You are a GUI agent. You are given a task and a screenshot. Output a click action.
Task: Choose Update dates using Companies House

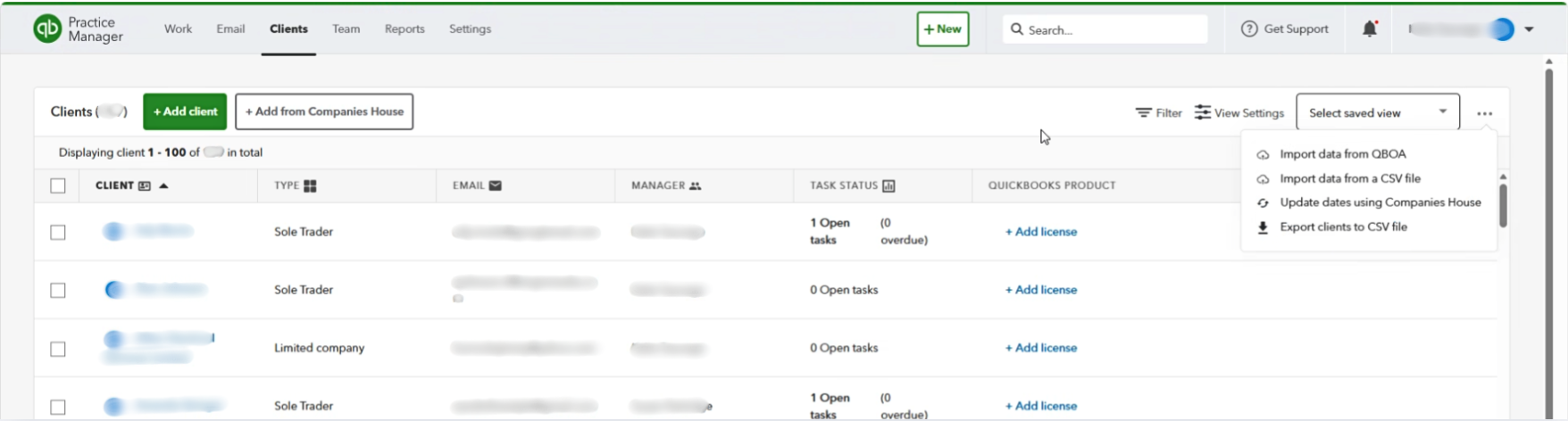tap(1380, 202)
